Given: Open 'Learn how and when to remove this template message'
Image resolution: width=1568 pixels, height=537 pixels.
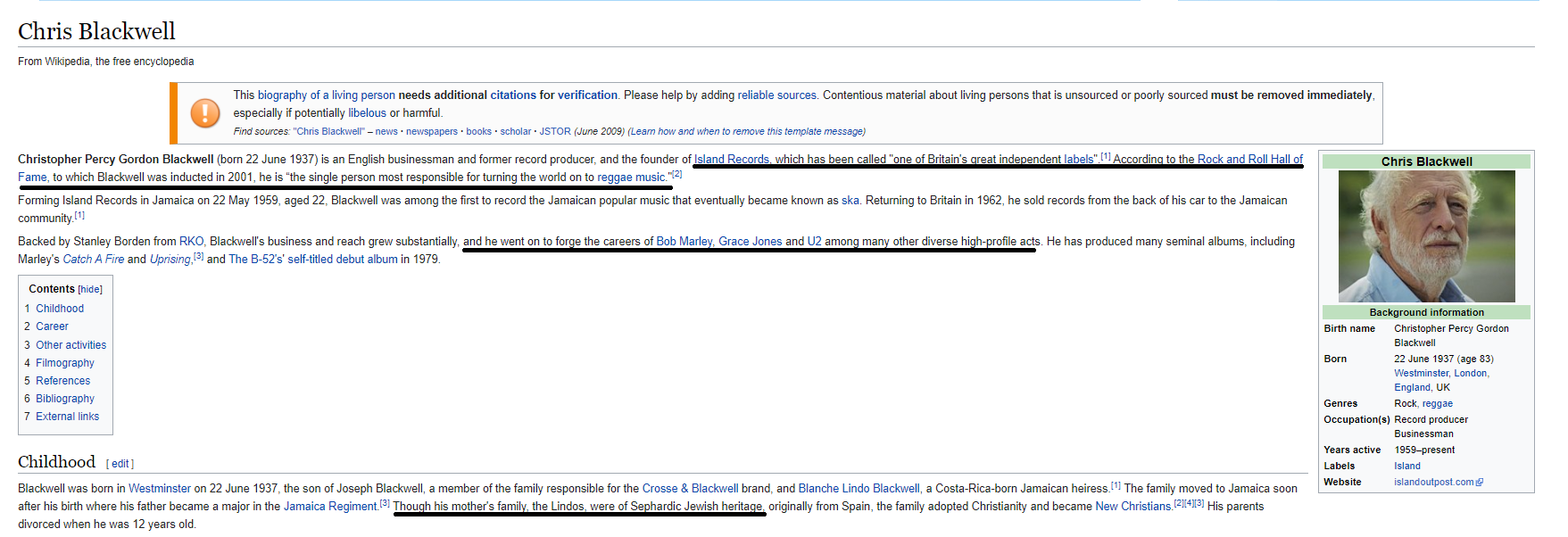Looking at the screenshot, I should pos(747,132).
